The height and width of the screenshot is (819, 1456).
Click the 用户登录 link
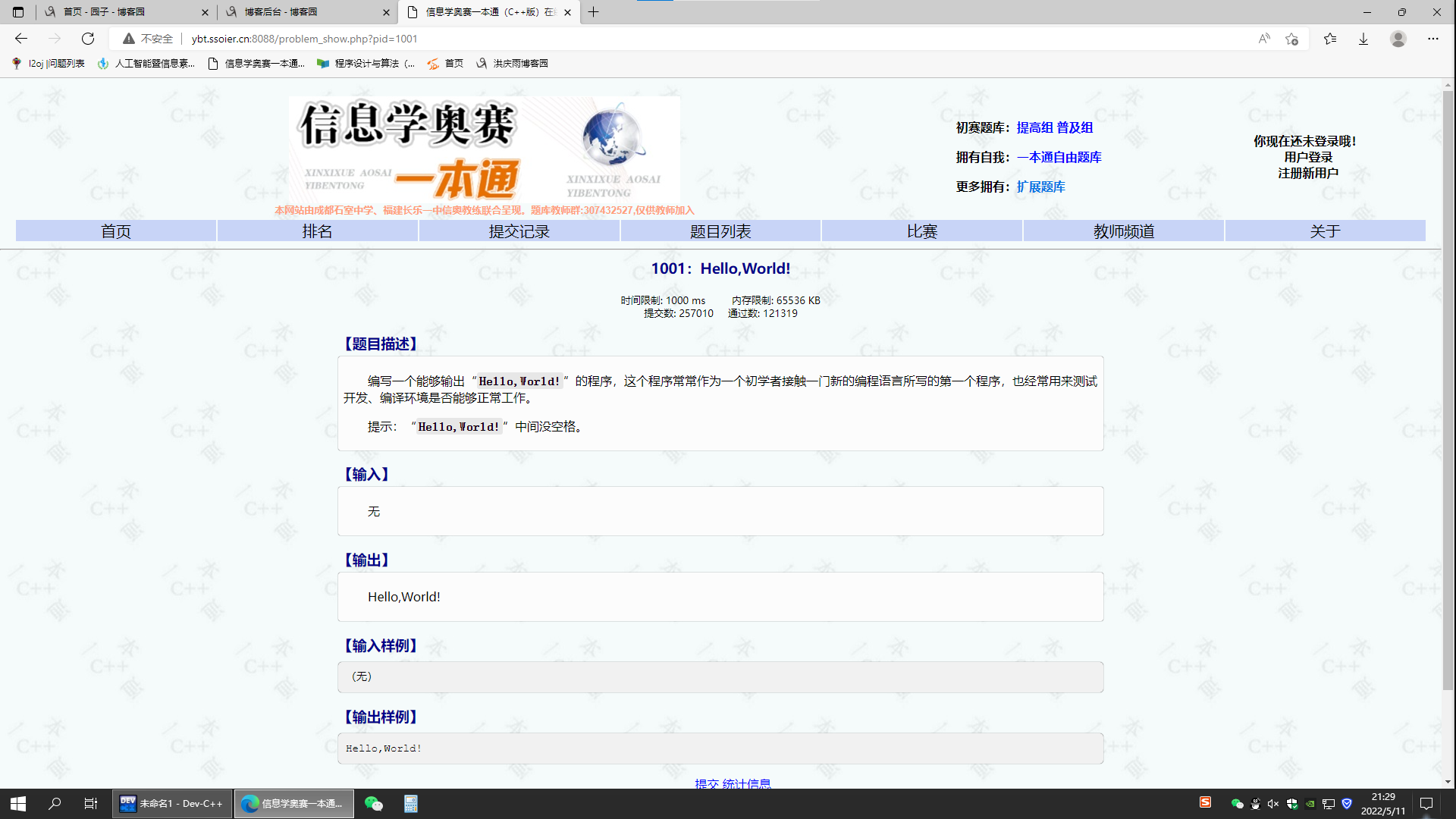pyautogui.click(x=1307, y=157)
